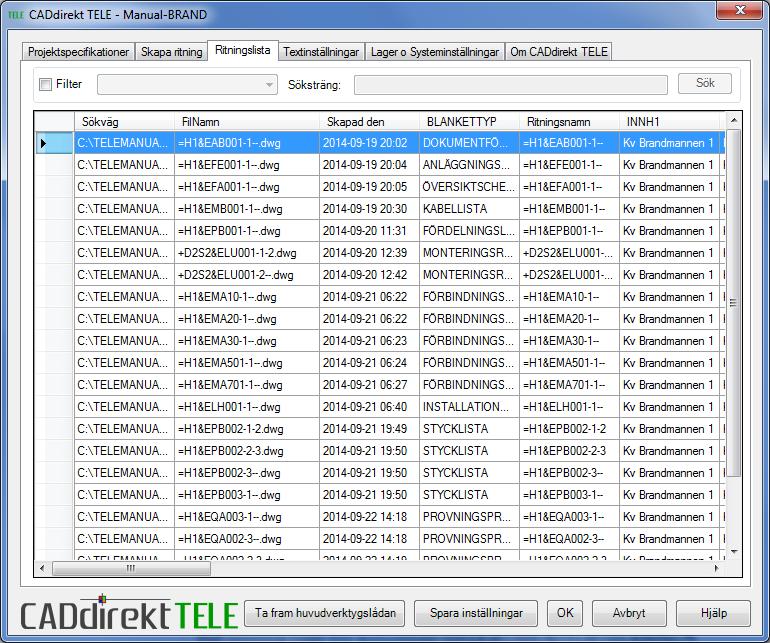Switch to the Projektspecifikationer tab
This screenshot has width=770, height=643.
click(x=78, y=52)
